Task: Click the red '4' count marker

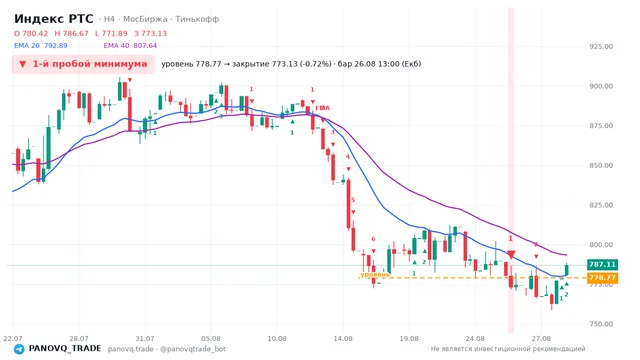Action: pos(348,157)
